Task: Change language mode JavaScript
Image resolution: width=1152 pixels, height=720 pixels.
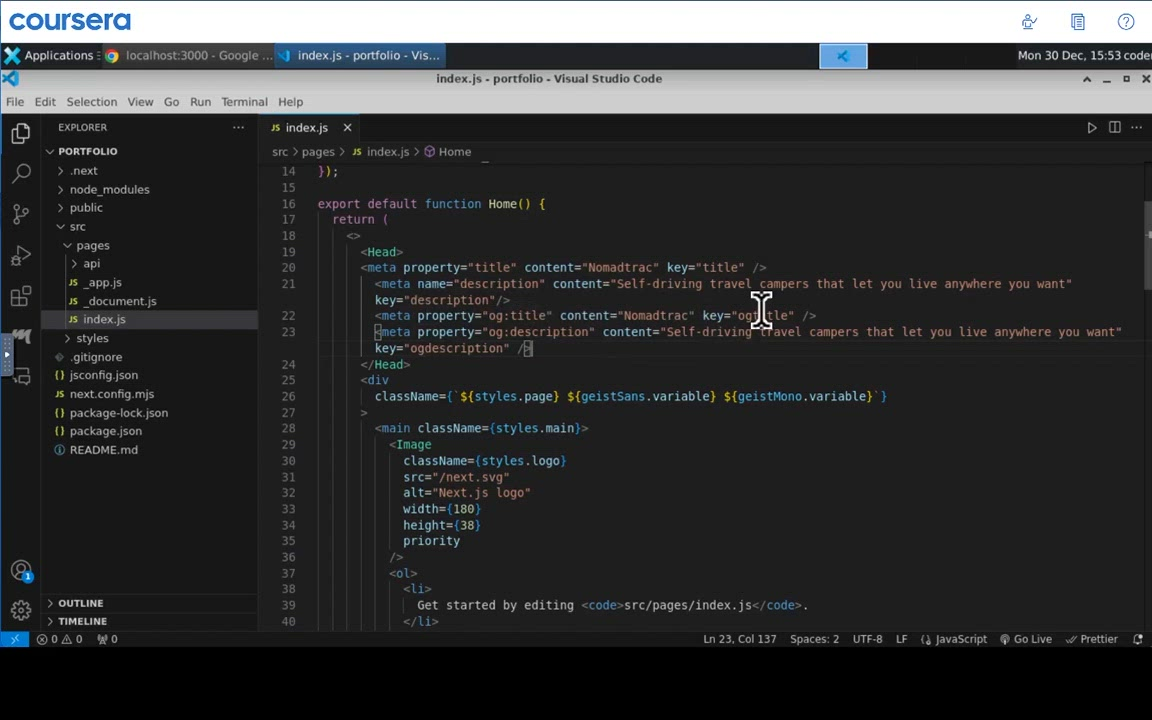Action: [954, 639]
